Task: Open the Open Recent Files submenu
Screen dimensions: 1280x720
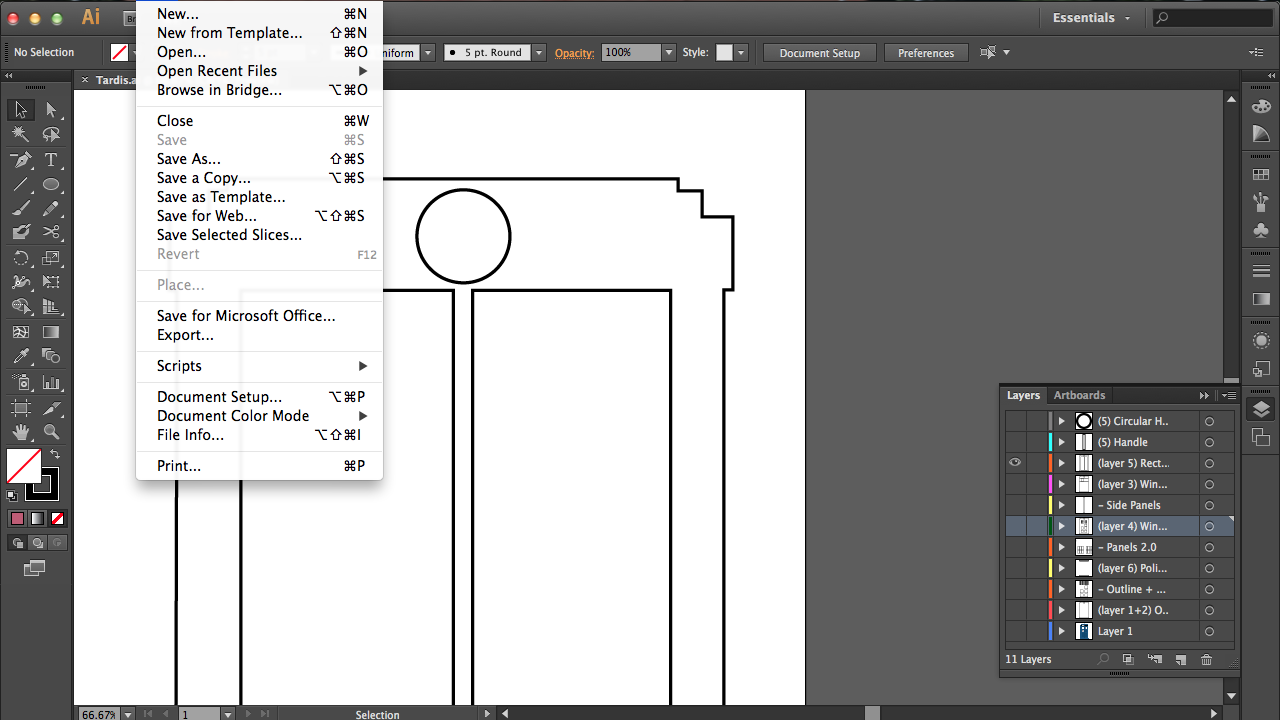Action: click(x=259, y=71)
